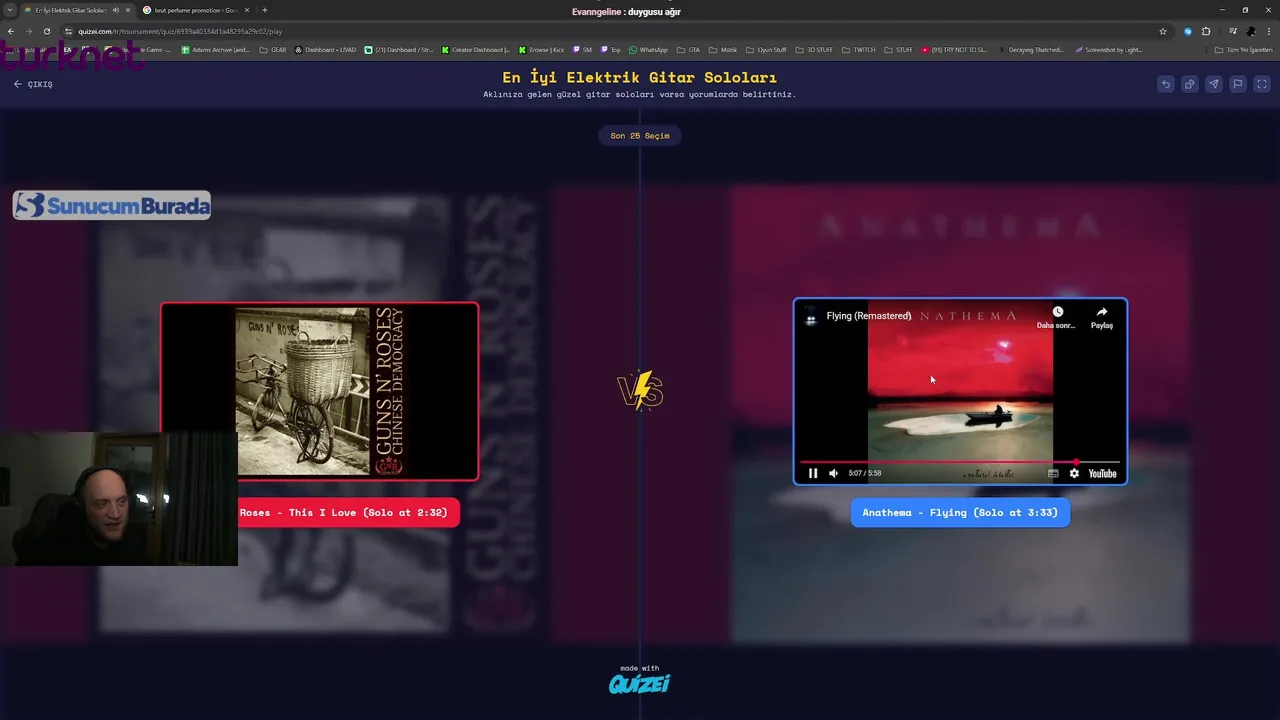1280x720 pixels.
Task: Open the Top Twitch bookmark
Action: point(610,50)
